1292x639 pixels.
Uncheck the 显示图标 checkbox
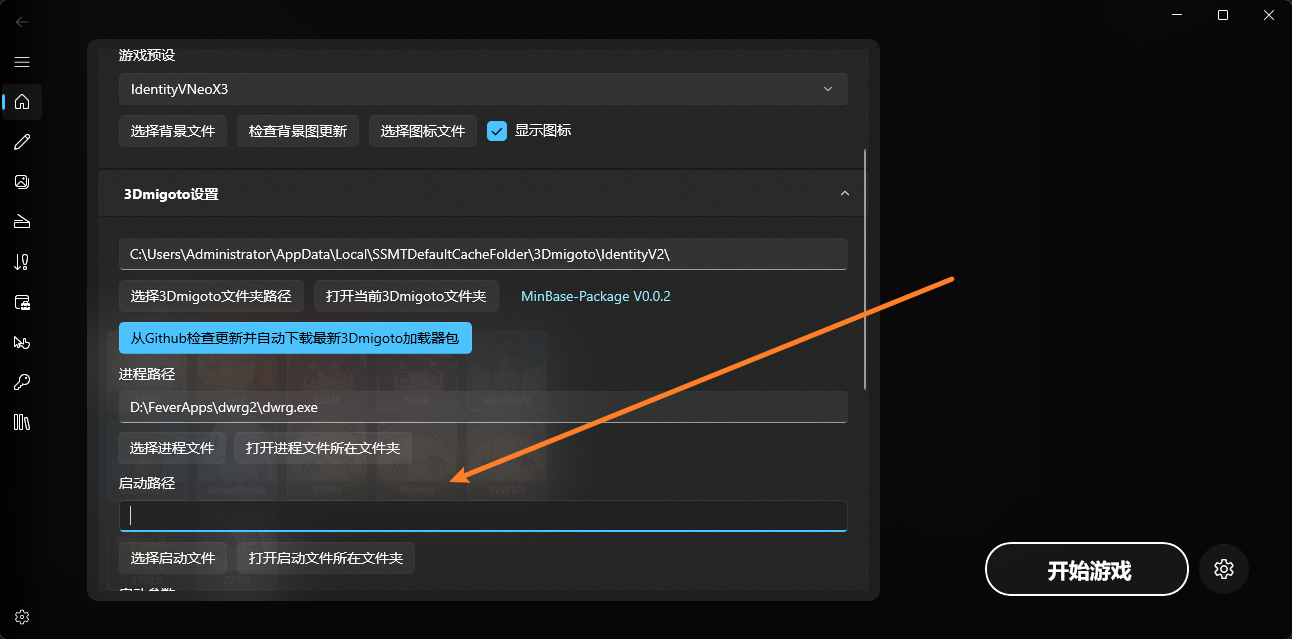[497, 131]
